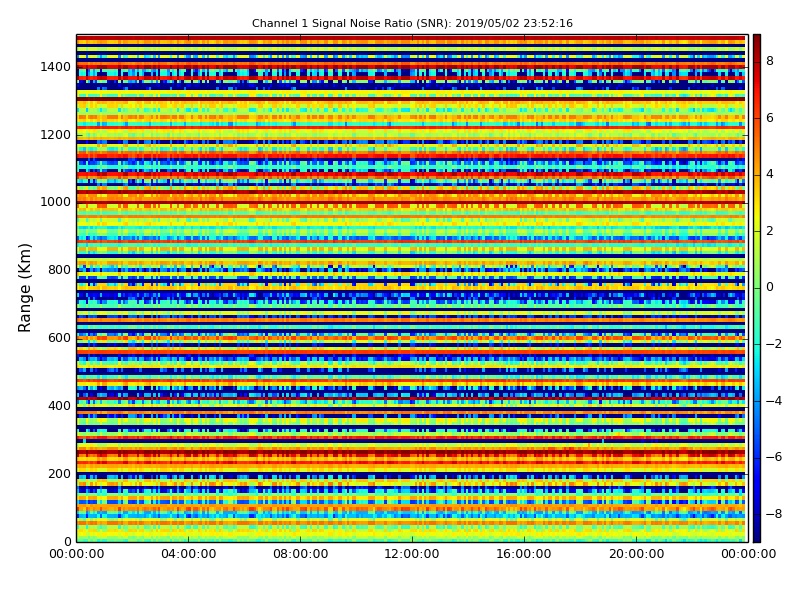Click the y-axis tick label 1000
The image size is (800, 600).
[x=56, y=202]
